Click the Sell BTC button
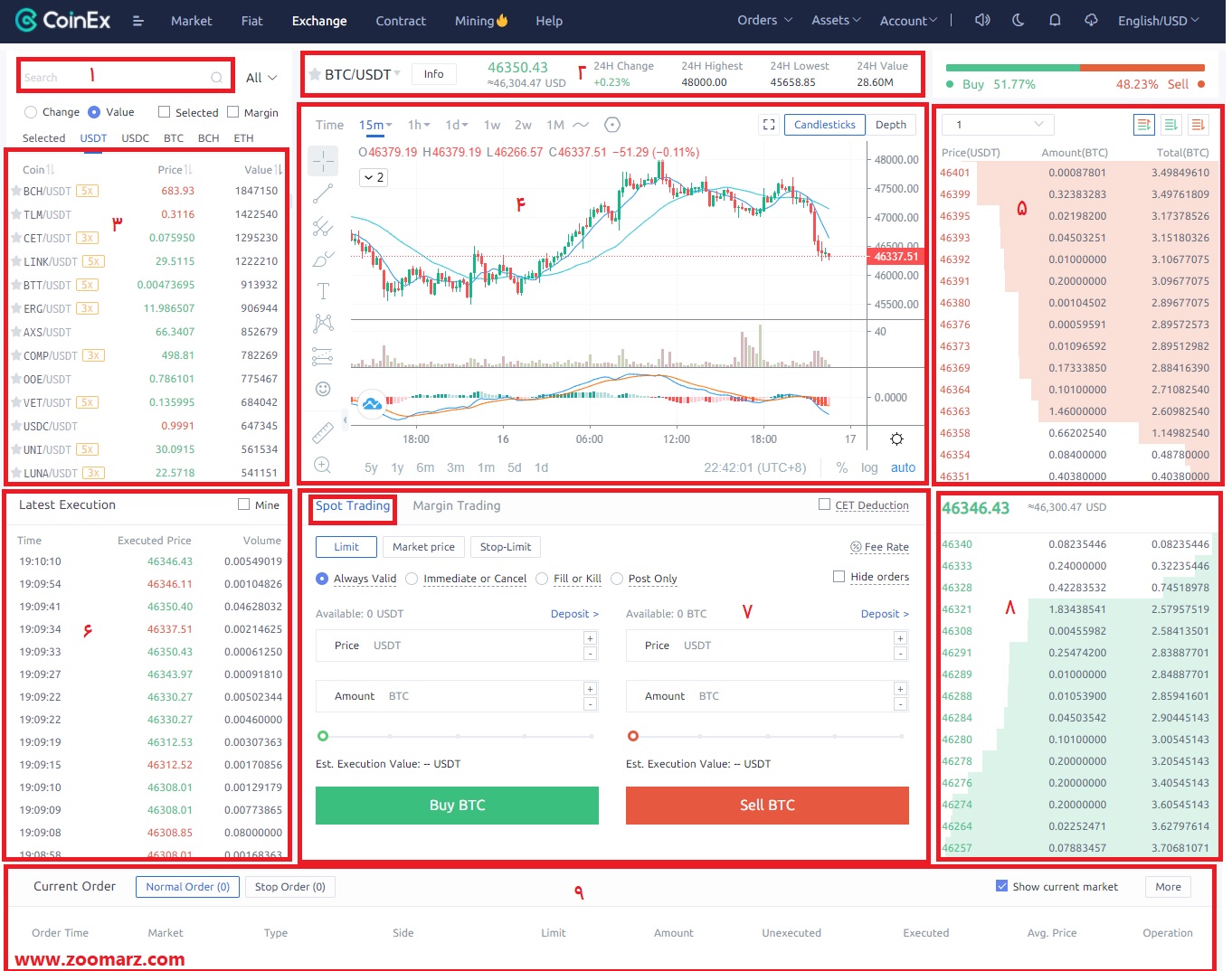This screenshot has height=971, width=1232. (767, 805)
